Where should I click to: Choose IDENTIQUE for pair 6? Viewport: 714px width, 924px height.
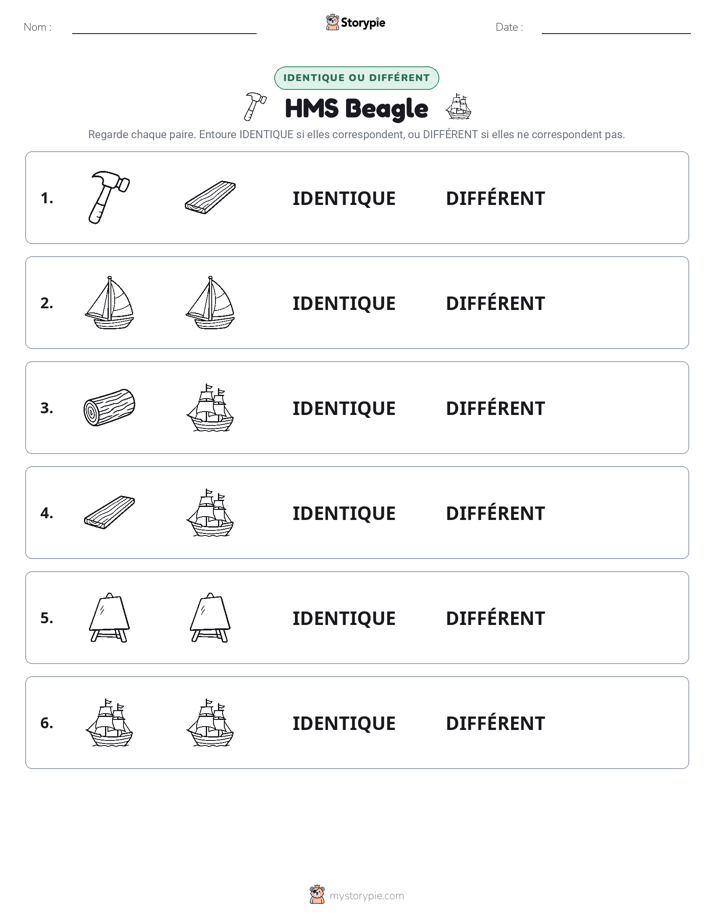(x=344, y=723)
